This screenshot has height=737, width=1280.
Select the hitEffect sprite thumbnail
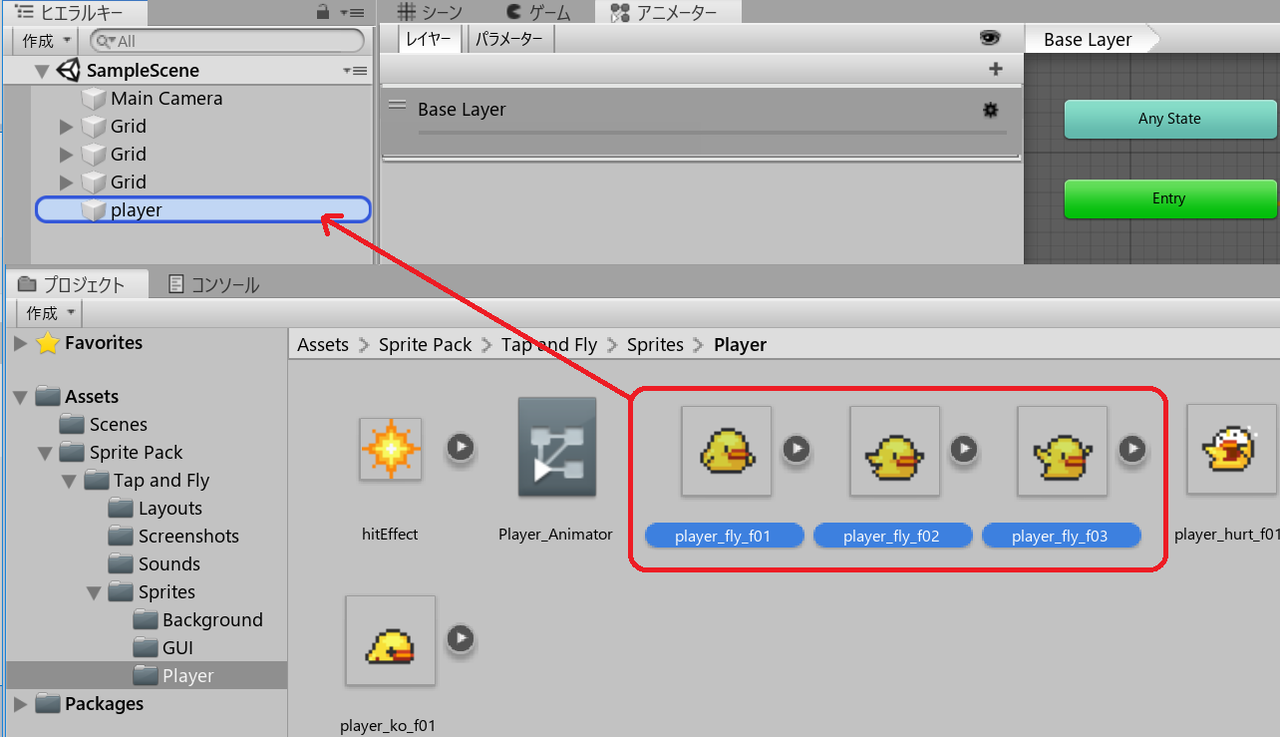click(x=391, y=449)
